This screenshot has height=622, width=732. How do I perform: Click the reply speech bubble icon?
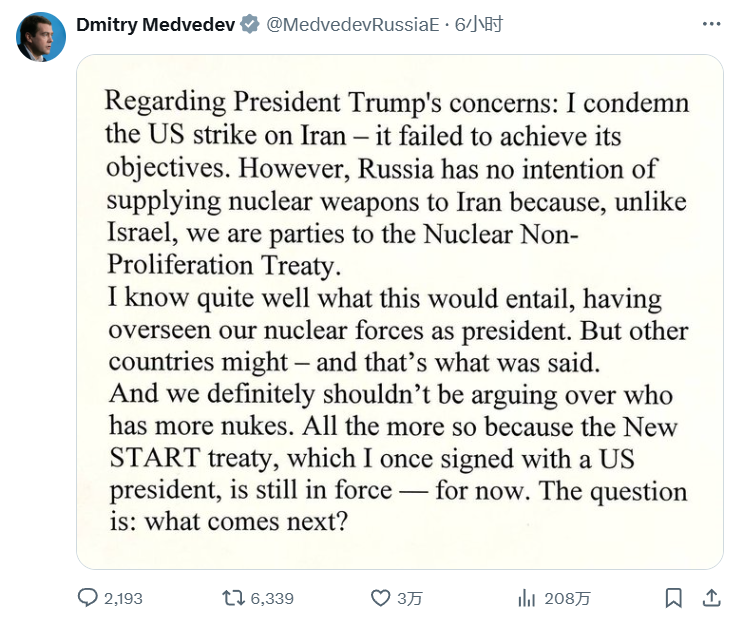[88, 597]
